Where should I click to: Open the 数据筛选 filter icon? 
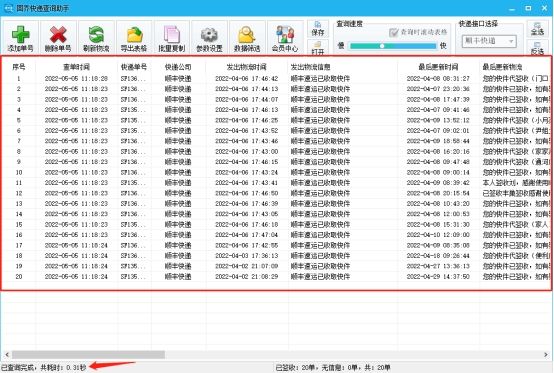(247, 35)
